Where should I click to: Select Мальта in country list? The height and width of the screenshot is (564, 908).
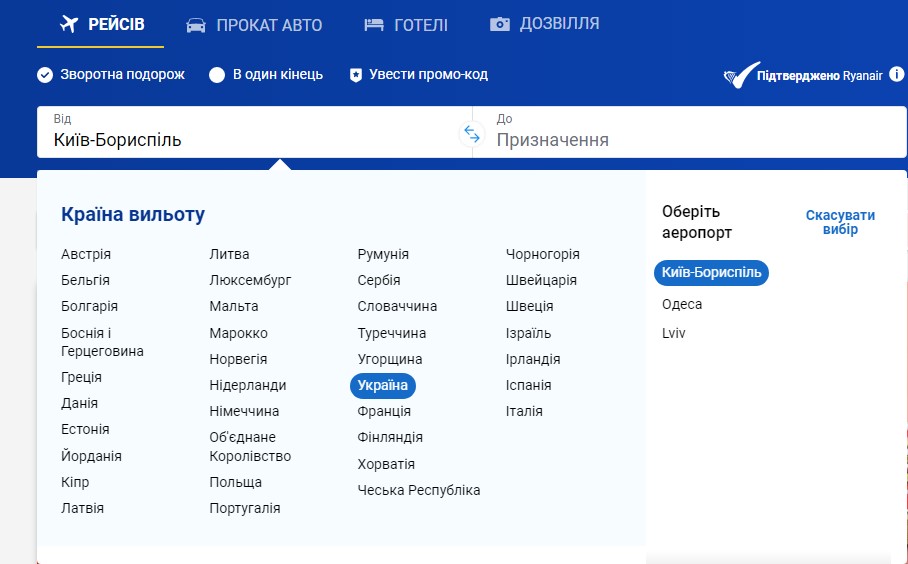(x=234, y=306)
